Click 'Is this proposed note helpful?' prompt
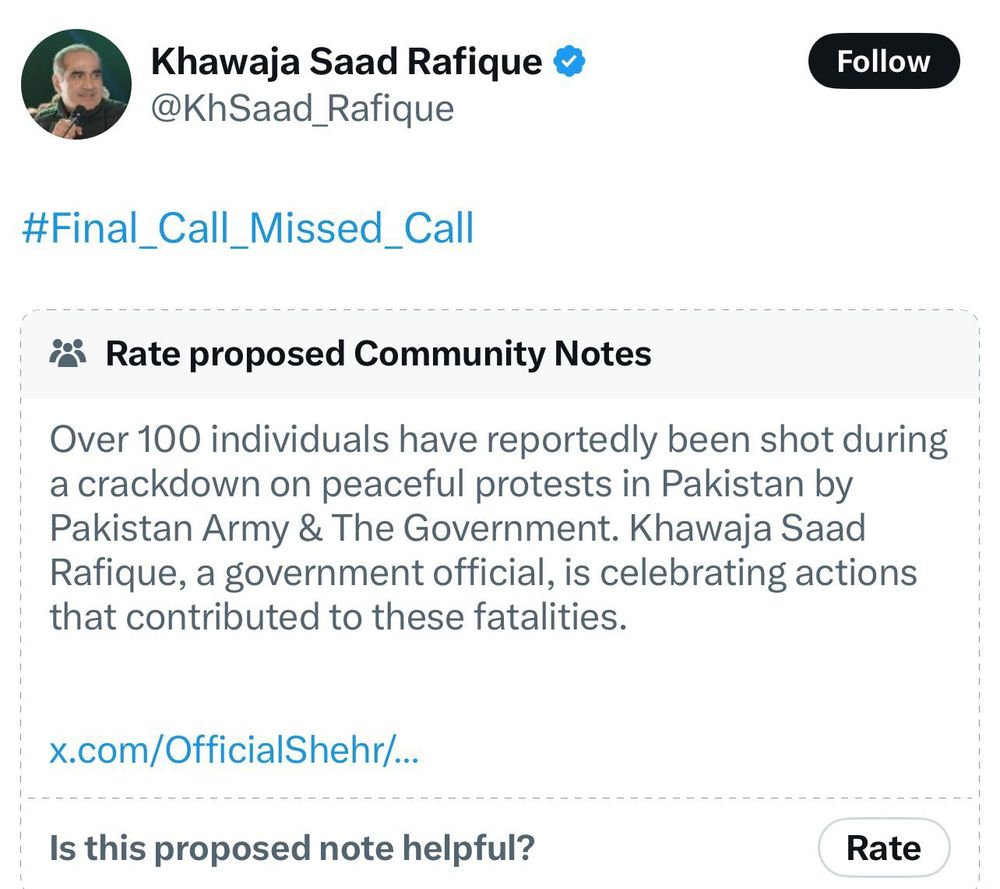1000x889 pixels. (292, 848)
